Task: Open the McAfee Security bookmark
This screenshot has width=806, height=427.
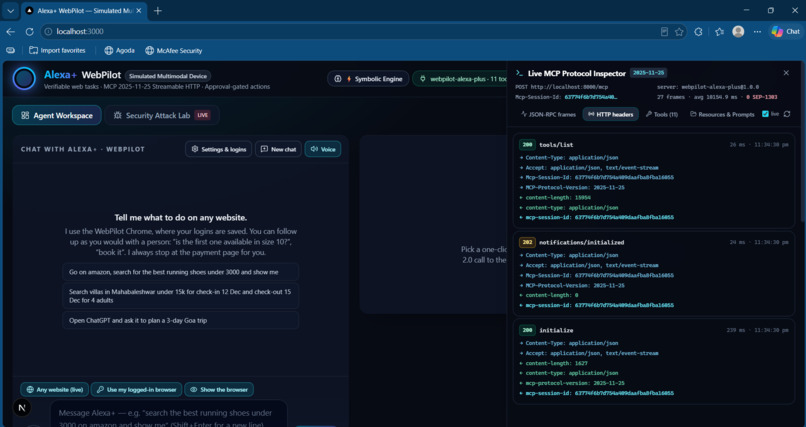Action: (x=173, y=50)
